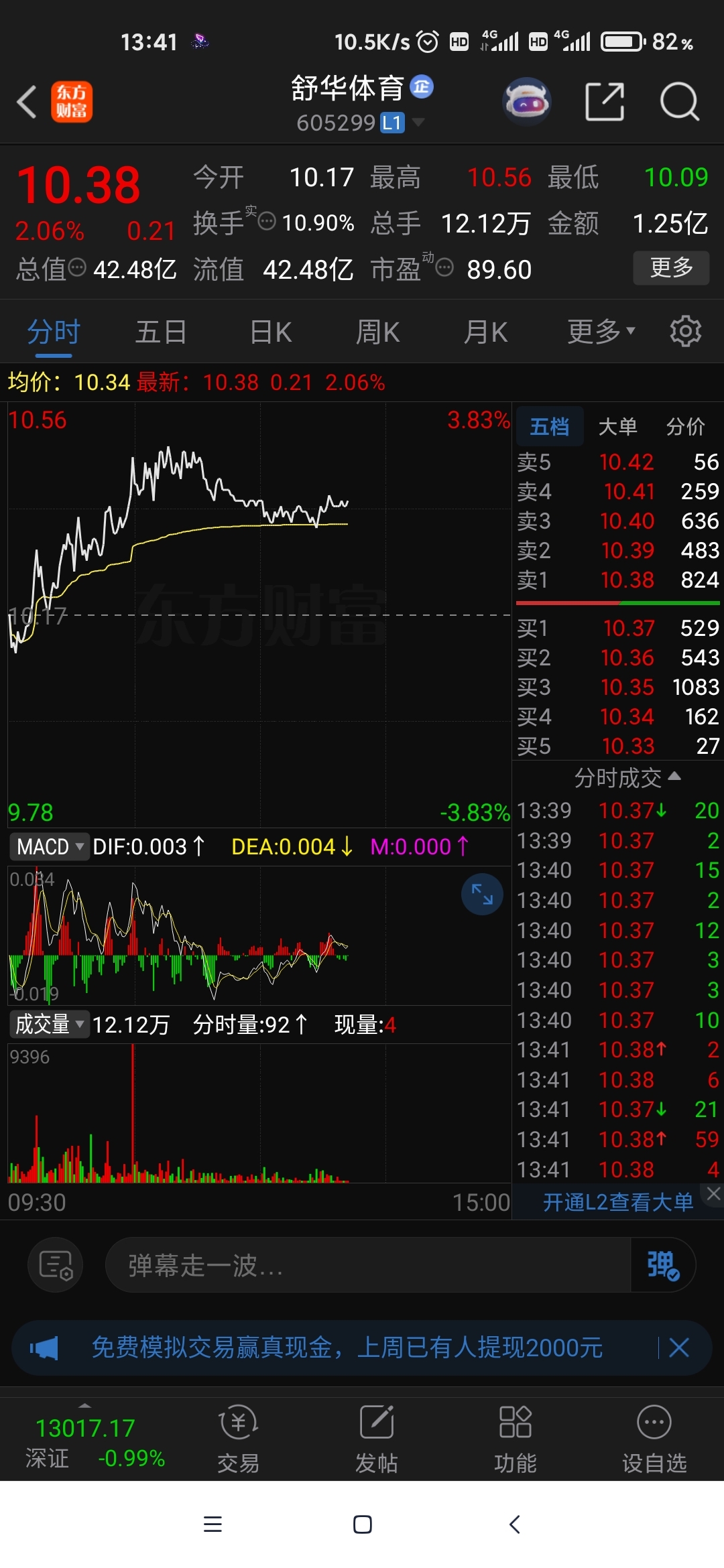724x1568 pixels.
Task: Switch to the 分价 tab
Action: pyautogui.click(x=685, y=426)
